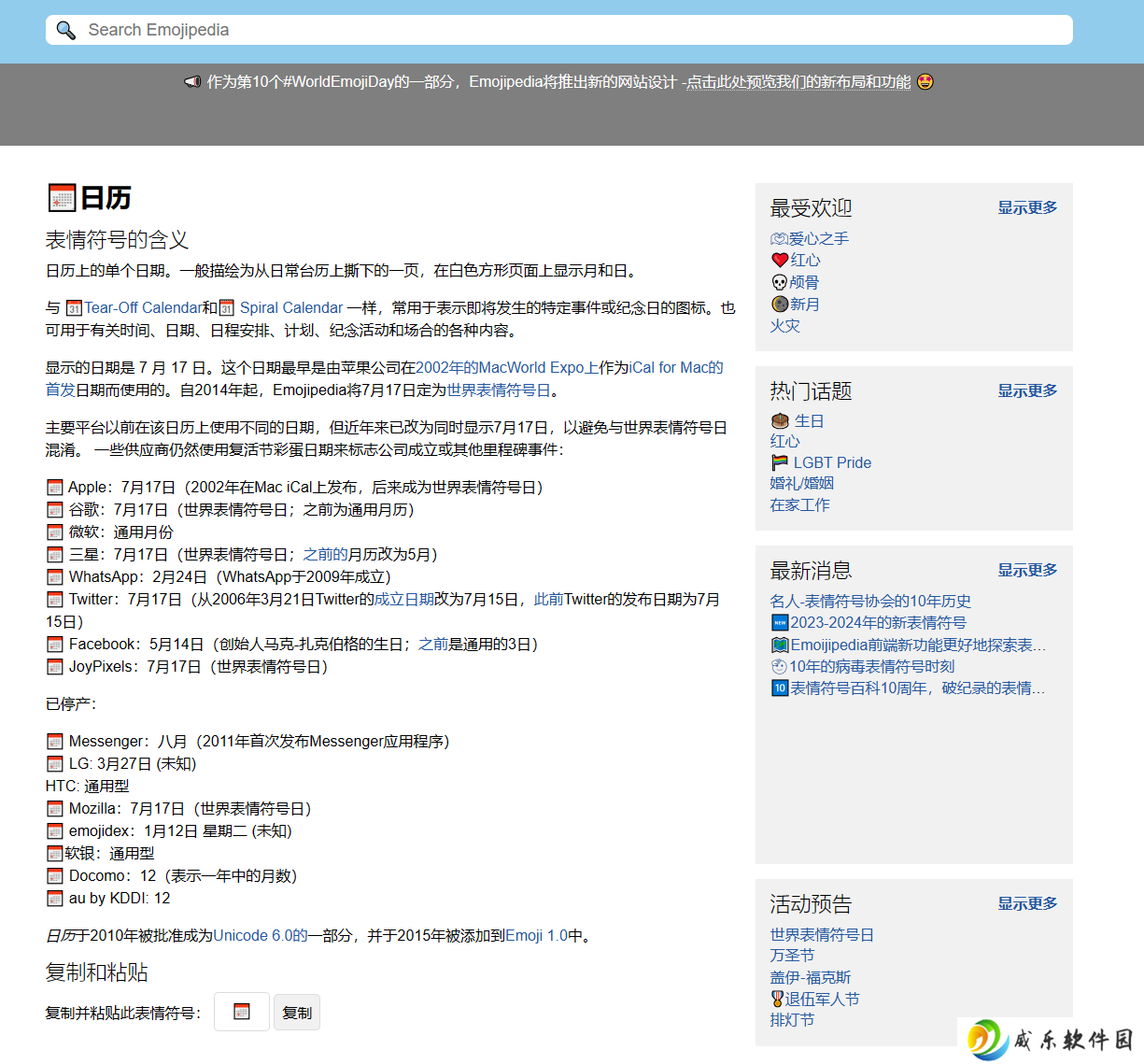Open the Tear-Off Calendar link
Image resolution: width=1144 pixels, height=1064 pixels.
click(144, 308)
